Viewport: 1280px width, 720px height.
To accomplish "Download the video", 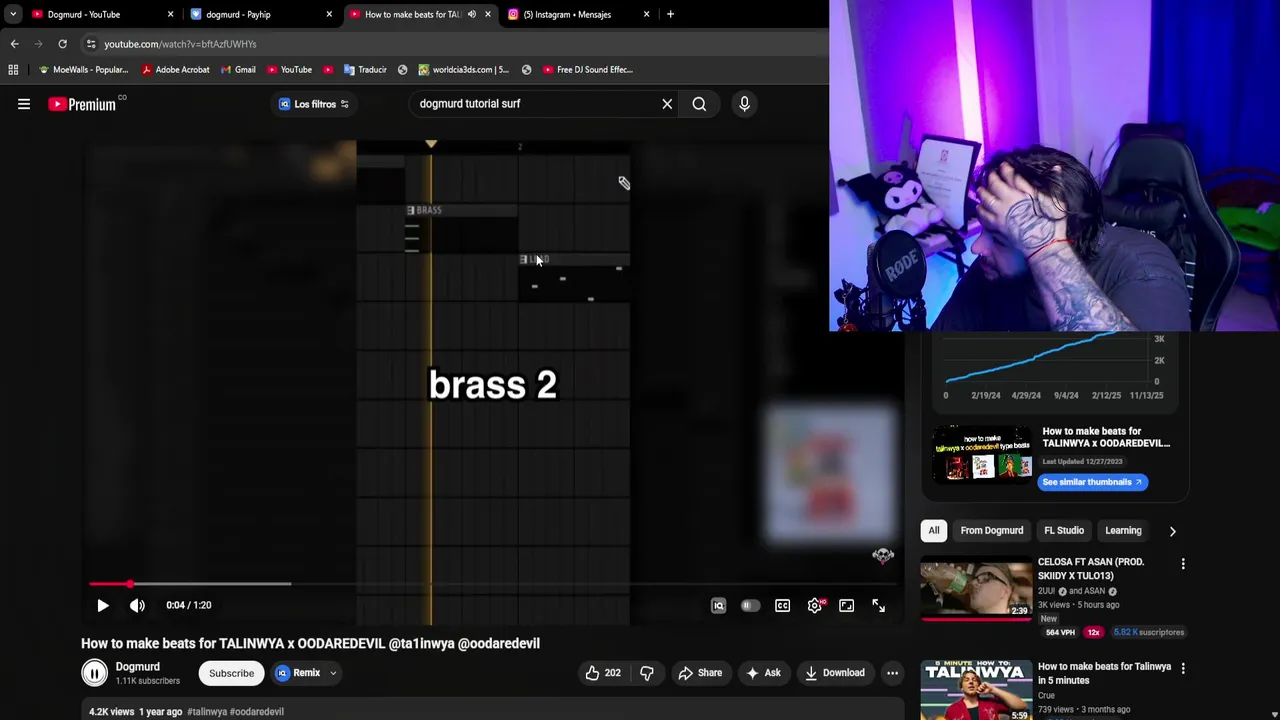I will click(x=834, y=673).
